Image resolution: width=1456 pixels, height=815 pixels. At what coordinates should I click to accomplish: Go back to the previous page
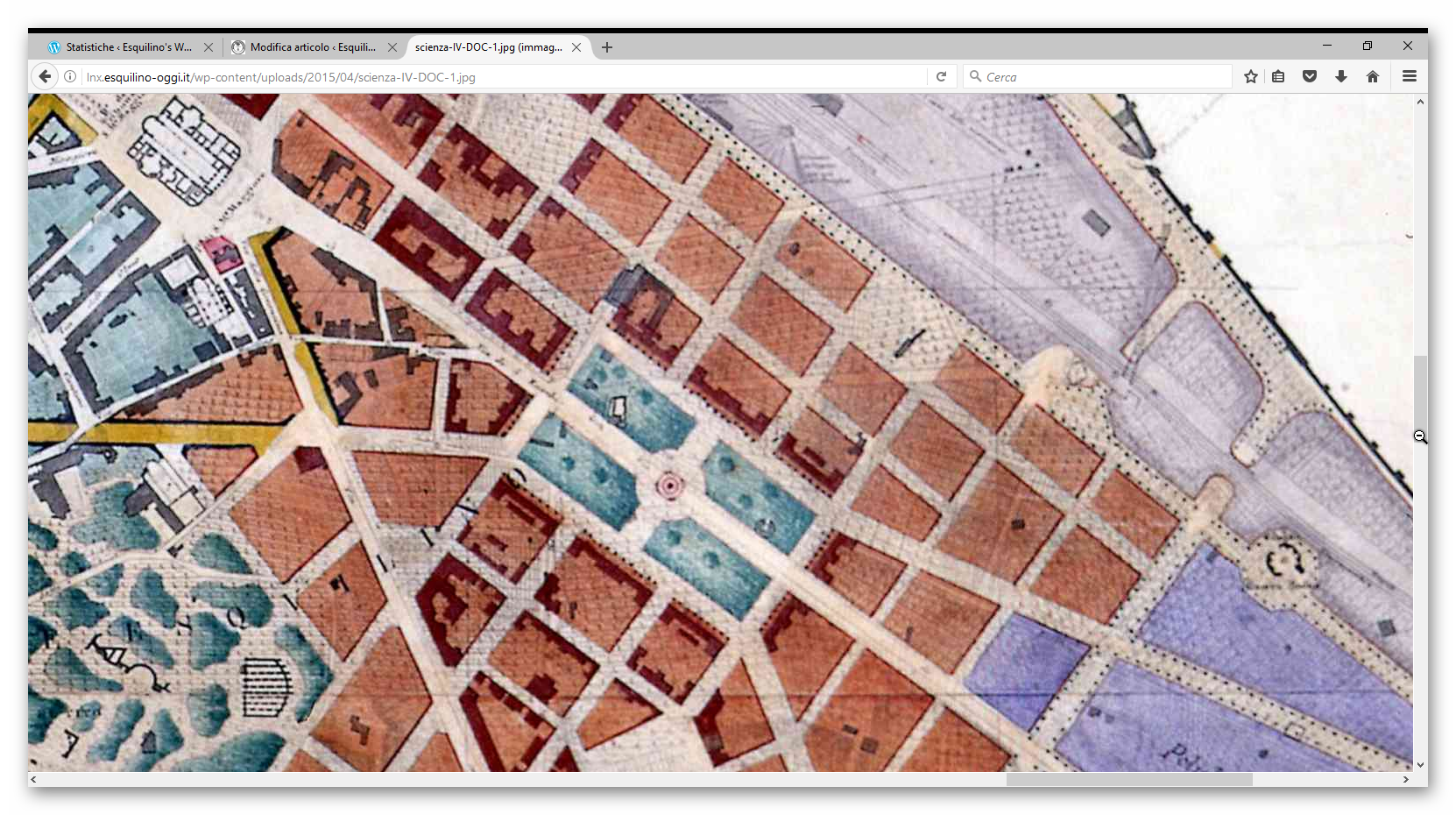[x=45, y=77]
